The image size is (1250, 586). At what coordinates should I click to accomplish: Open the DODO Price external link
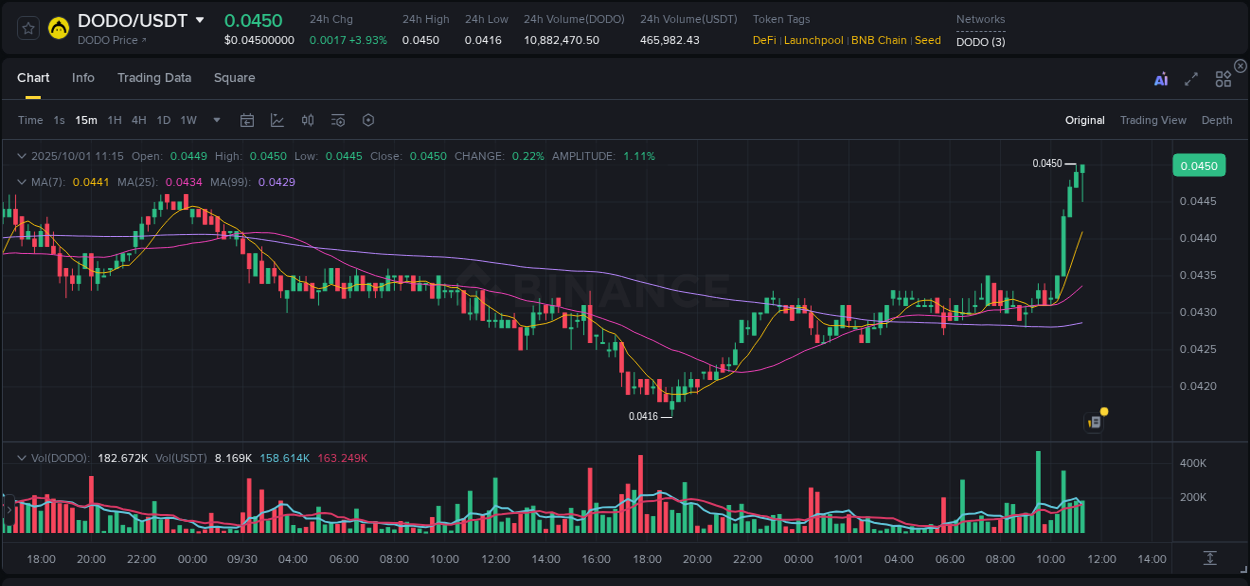110,40
